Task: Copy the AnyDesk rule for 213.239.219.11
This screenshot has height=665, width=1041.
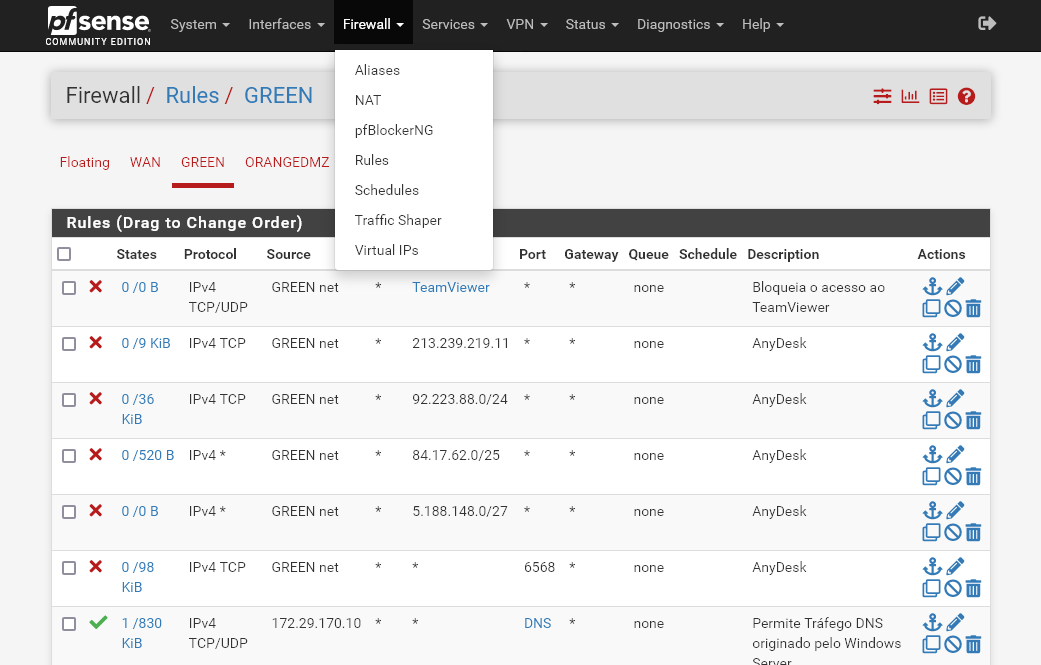Action: pos(931,364)
